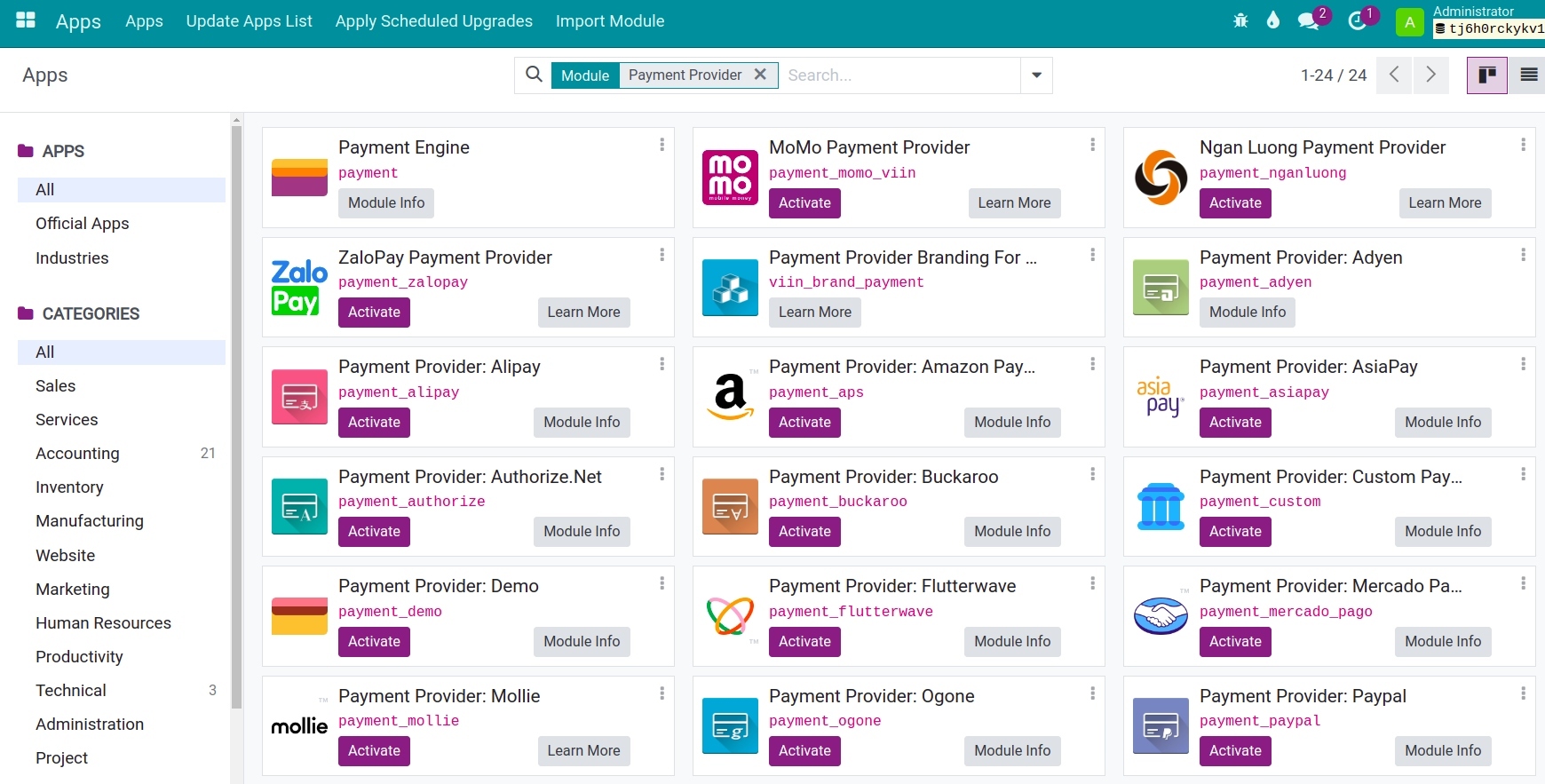This screenshot has width=1545, height=784.
Task: Open Update Apps List menu
Action: click(x=249, y=21)
